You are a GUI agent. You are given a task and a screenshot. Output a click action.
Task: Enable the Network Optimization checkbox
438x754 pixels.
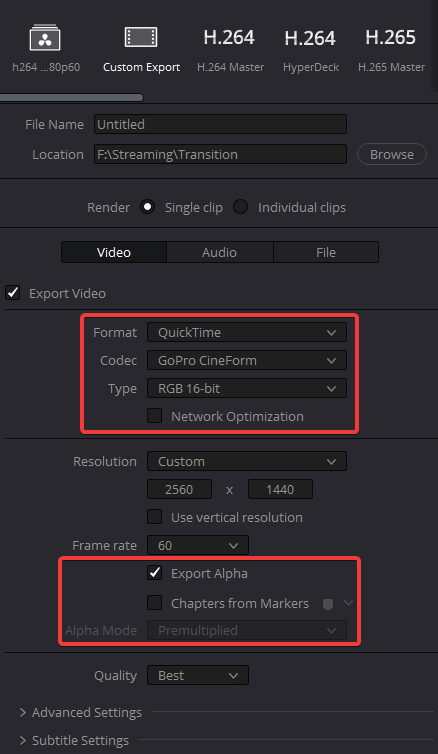click(x=154, y=416)
